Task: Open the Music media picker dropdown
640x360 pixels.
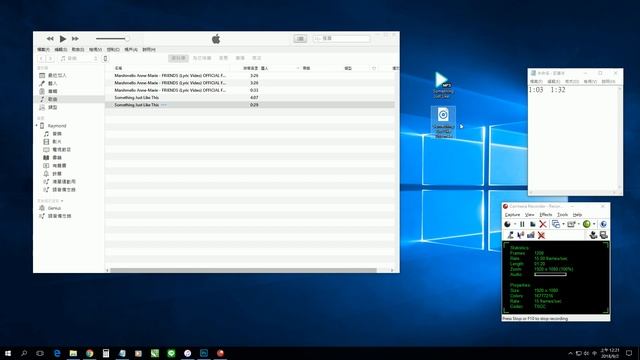Action: pyautogui.click(x=79, y=59)
